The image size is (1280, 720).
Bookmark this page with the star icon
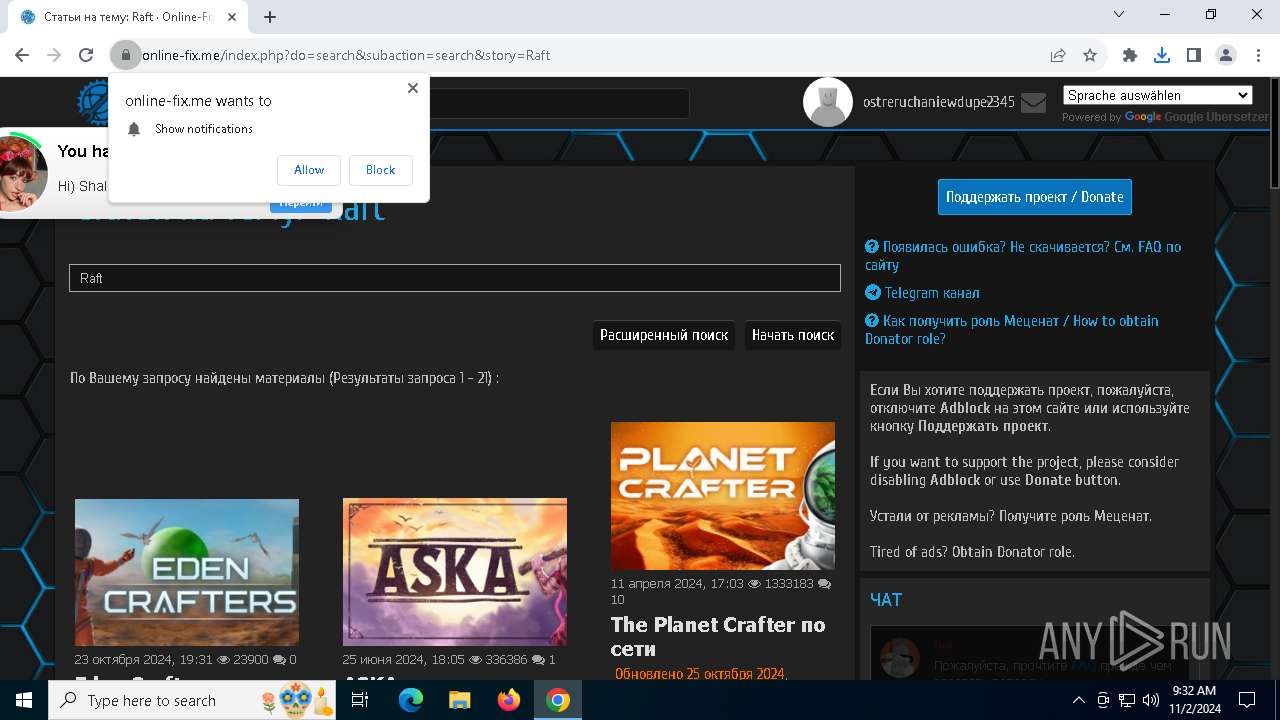pos(1090,55)
